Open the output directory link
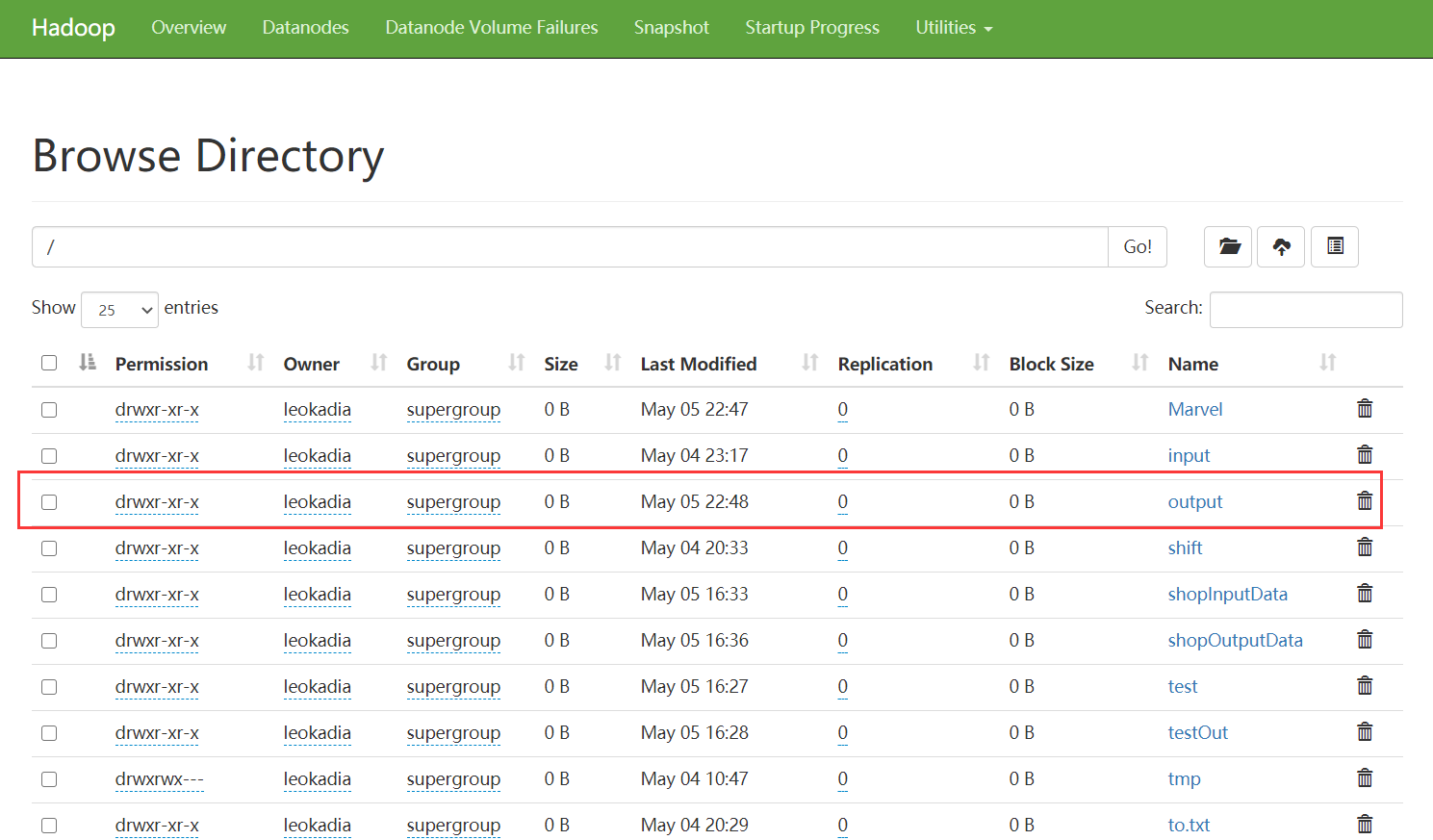The image size is (1433, 840). pyautogui.click(x=1195, y=501)
